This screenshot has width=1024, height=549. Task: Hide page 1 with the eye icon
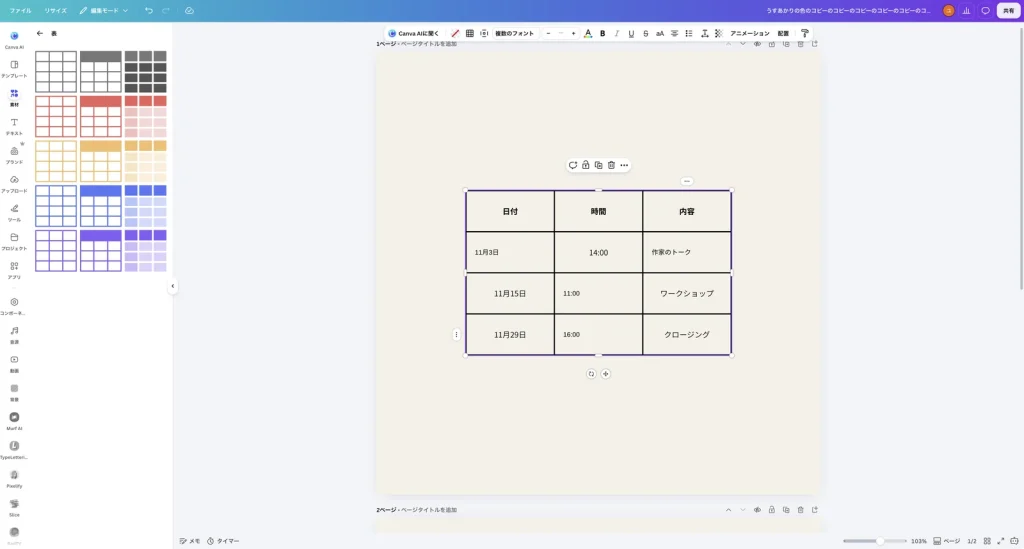coord(757,44)
